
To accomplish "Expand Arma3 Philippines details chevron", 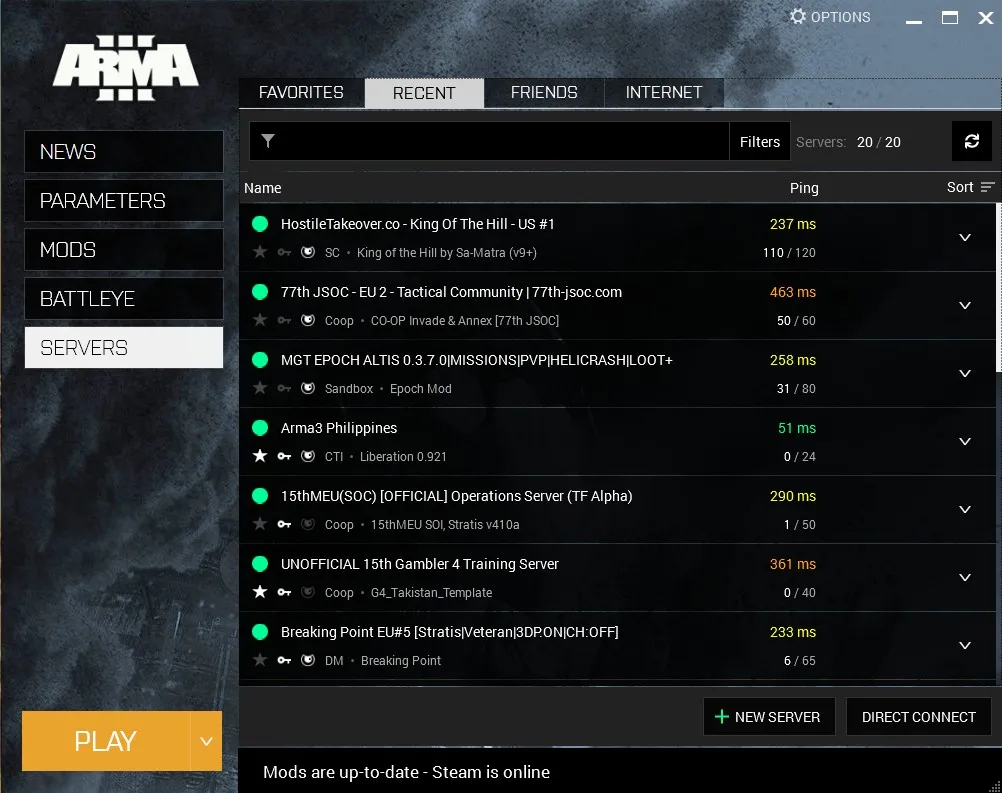I will tap(965, 442).
